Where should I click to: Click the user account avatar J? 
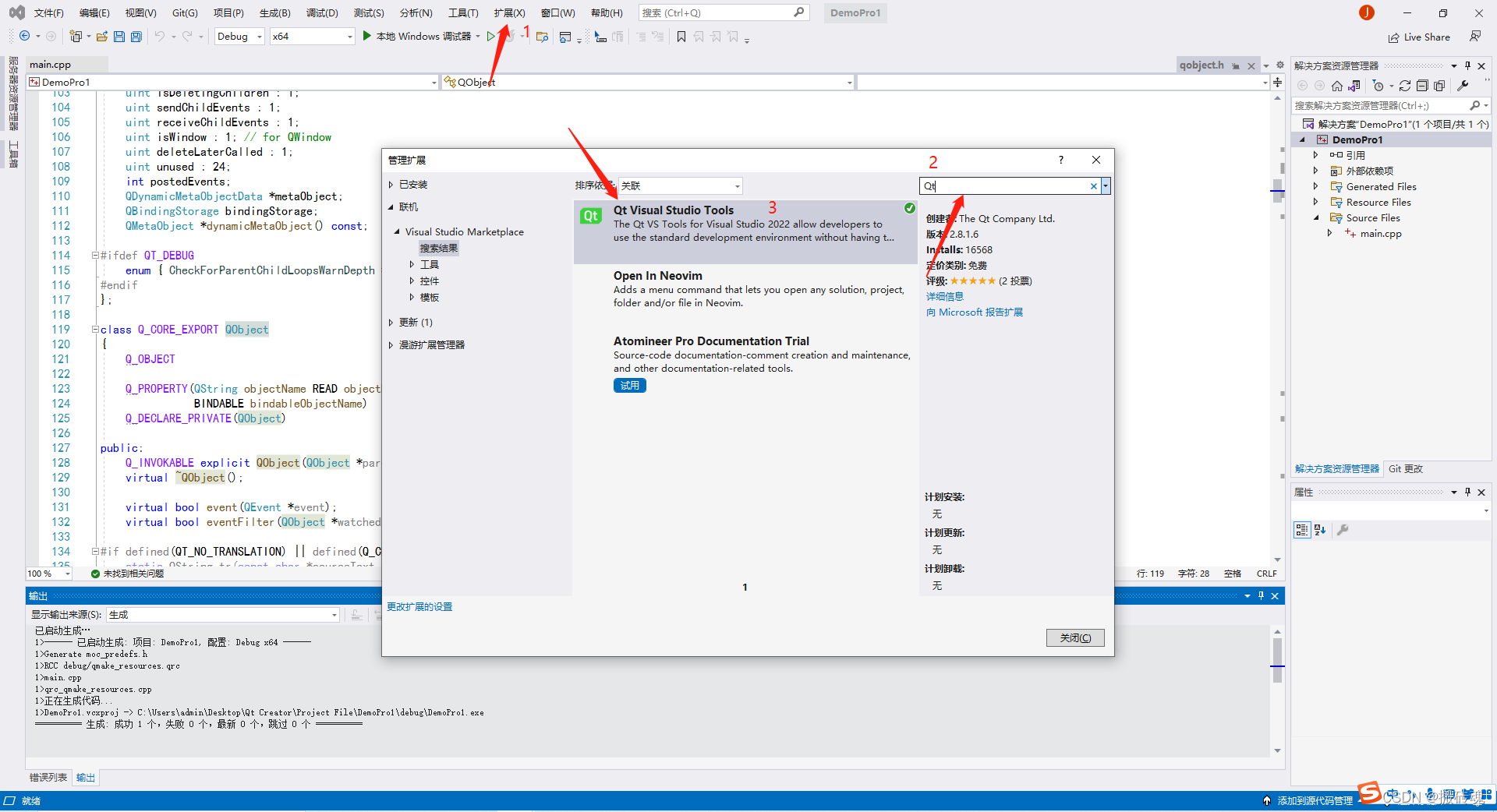click(x=1367, y=12)
